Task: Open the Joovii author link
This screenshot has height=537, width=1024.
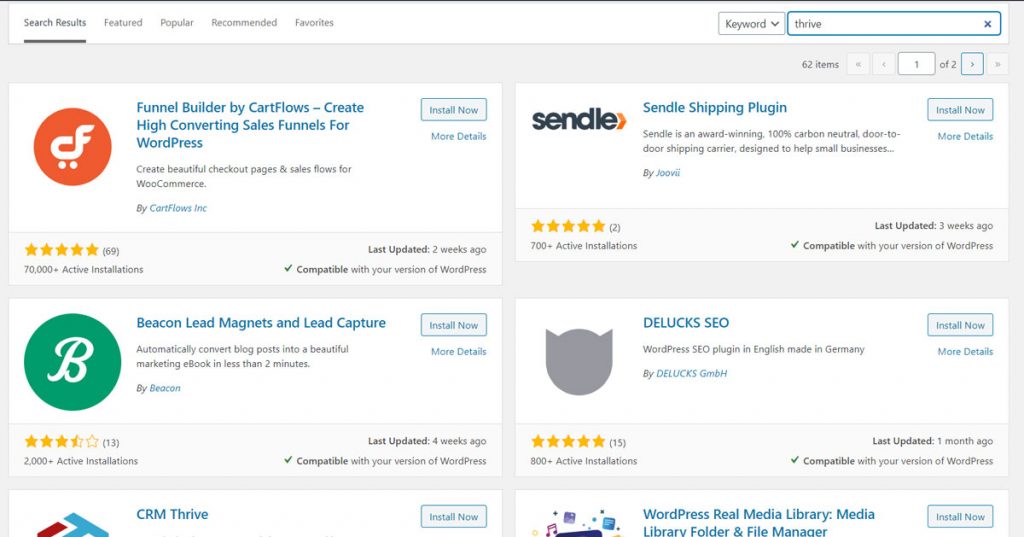Action: click(x=668, y=172)
